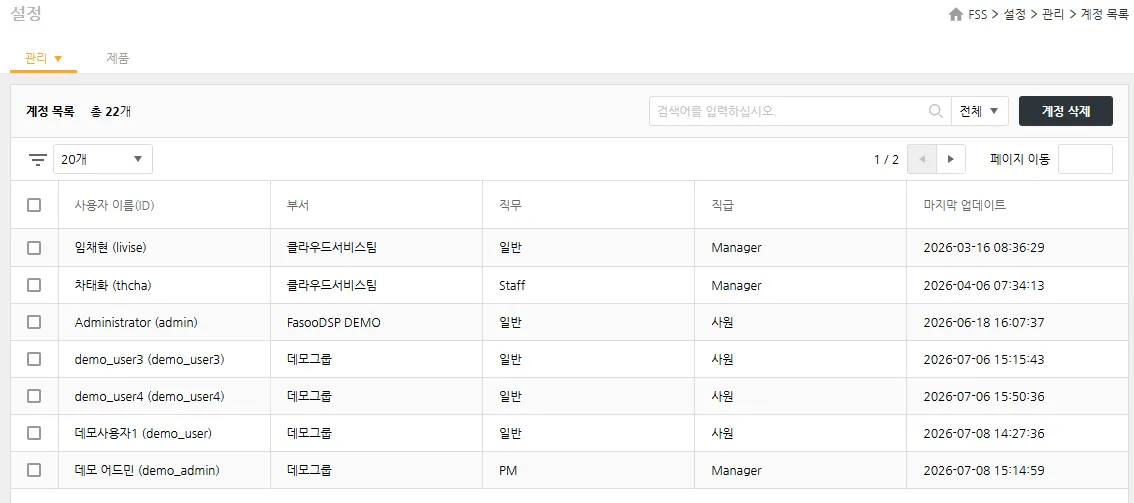
Task: Open user 임채현 (livise)
Action: point(110,248)
